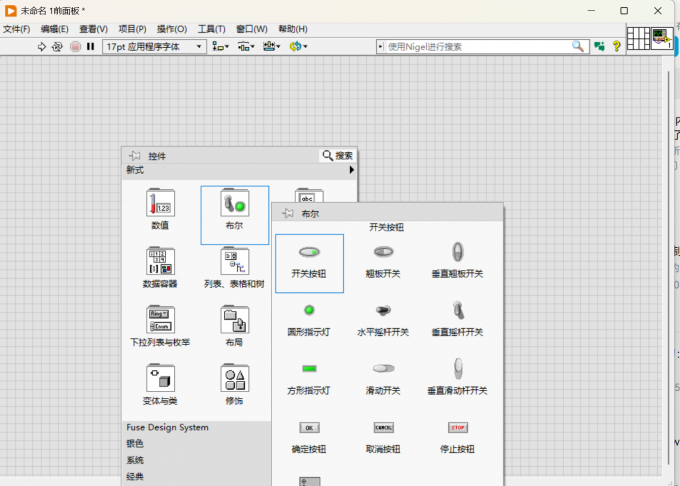Open the 操作(O) menu
Screen dimensions: 680x486
click(172, 29)
